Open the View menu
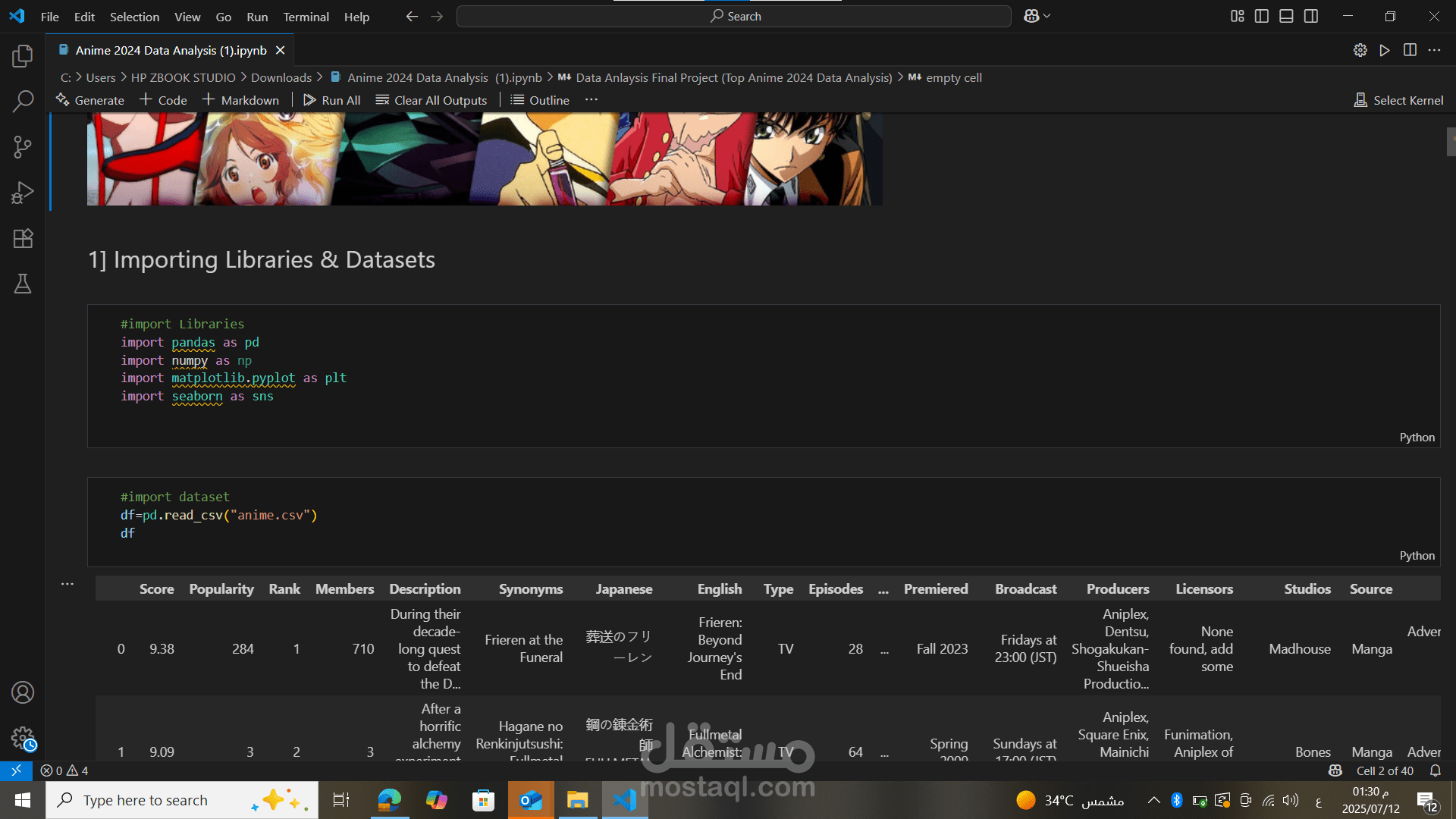Image resolution: width=1456 pixels, height=819 pixels. [x=187, y=16]
